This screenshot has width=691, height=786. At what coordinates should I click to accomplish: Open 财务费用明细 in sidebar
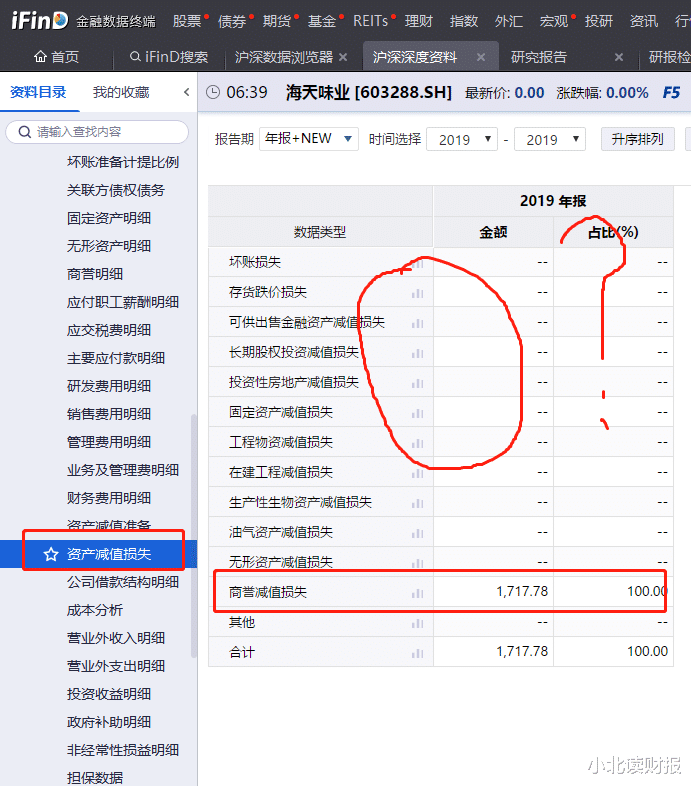pyautogui.click(x=109, y=498)
